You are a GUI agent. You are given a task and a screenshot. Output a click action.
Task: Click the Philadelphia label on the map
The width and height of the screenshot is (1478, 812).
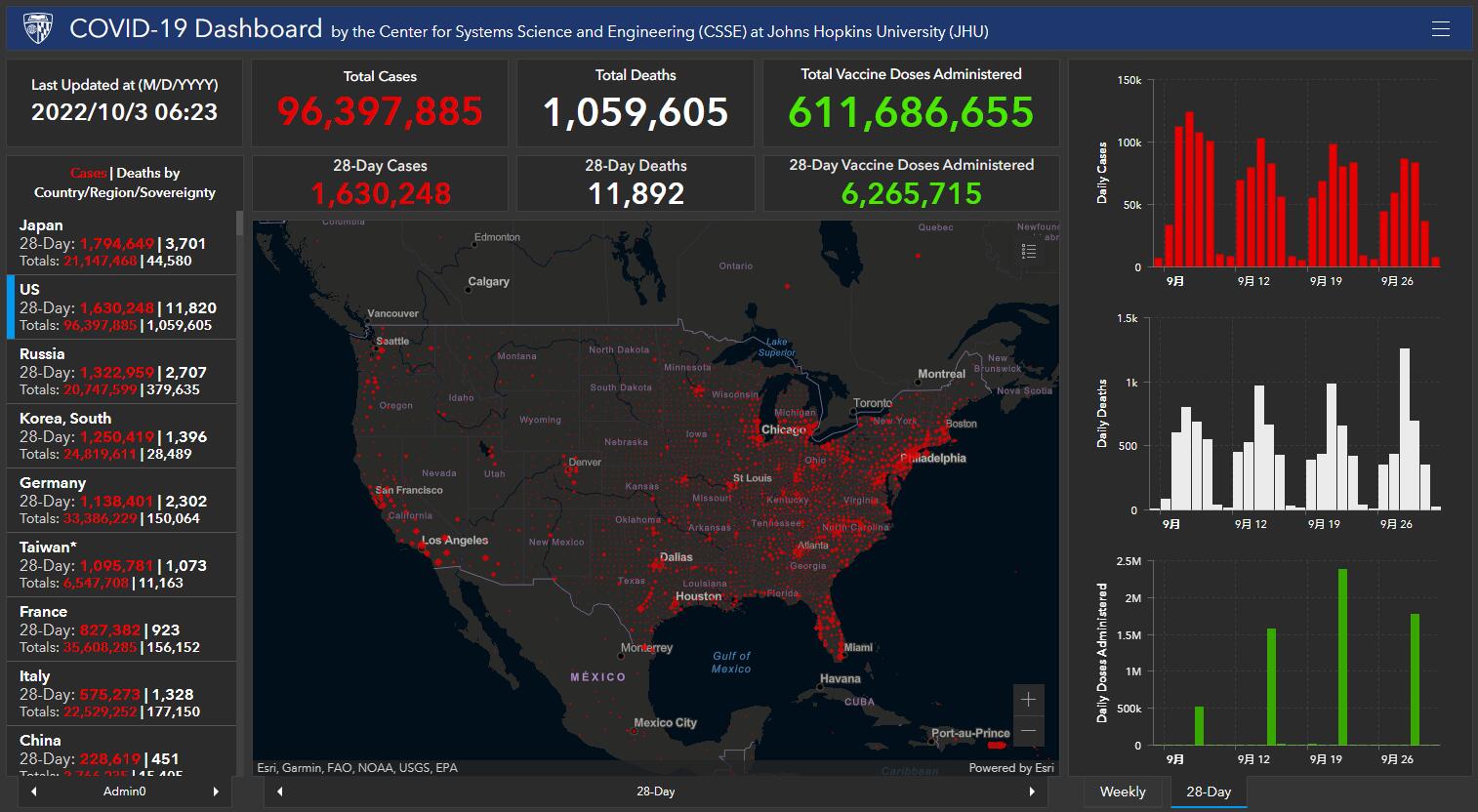coord(934,458)
